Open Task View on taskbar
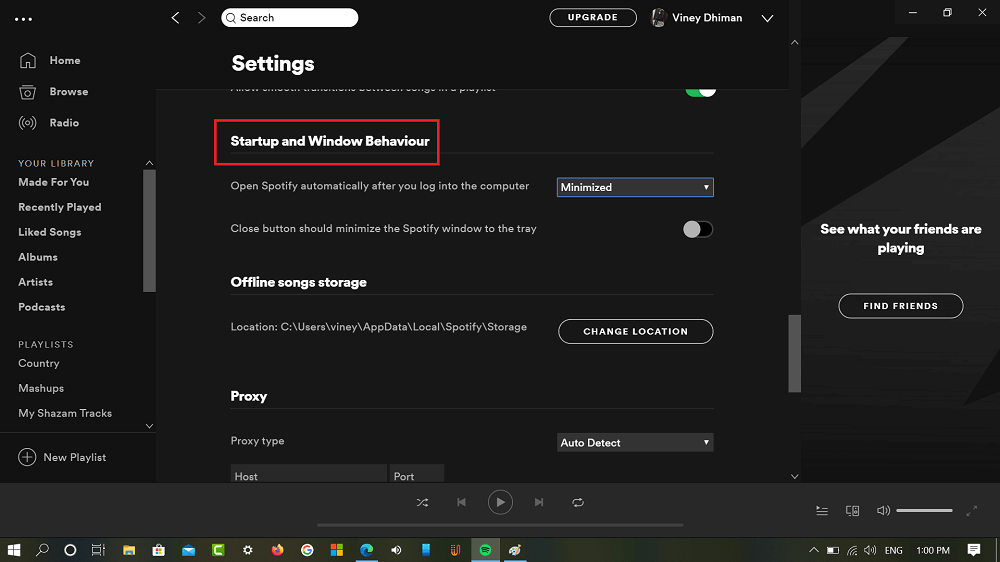The height and width of the screenshot is (562, 1000). (x=98, y=550)
